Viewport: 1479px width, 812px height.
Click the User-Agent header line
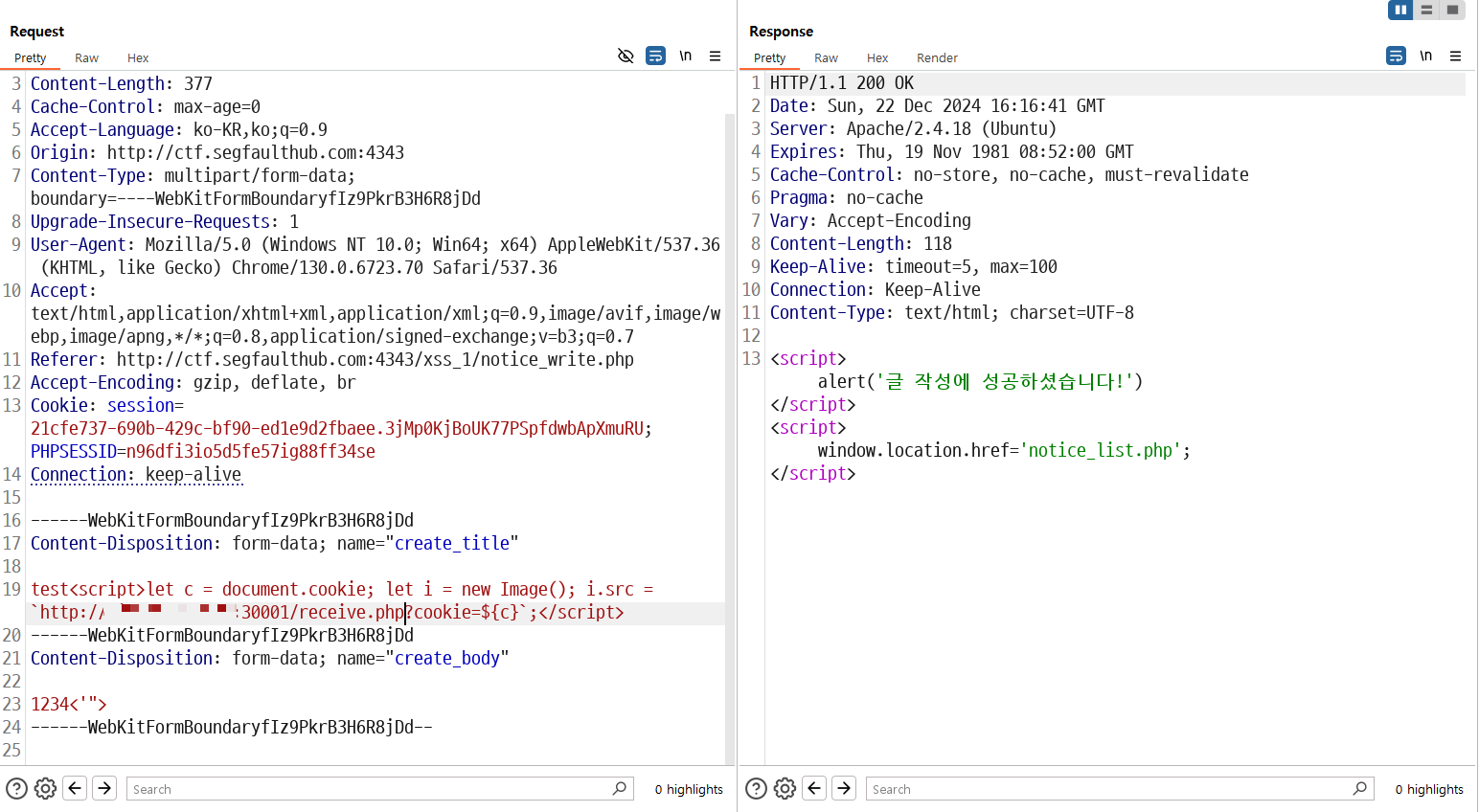[375, 256]
